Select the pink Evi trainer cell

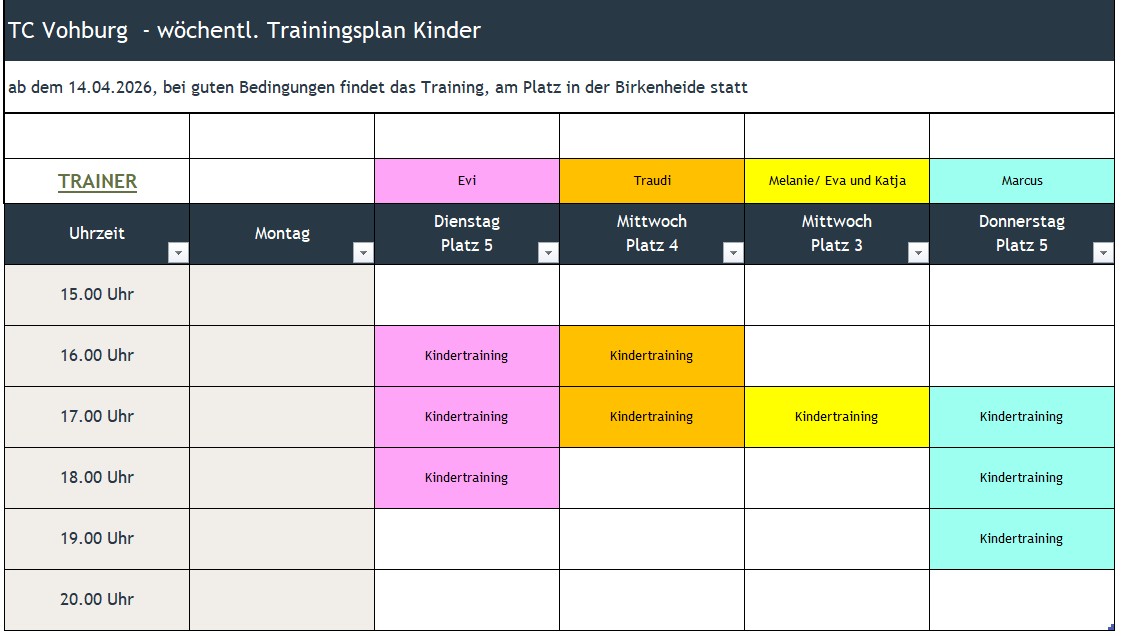tap(467, 181)
